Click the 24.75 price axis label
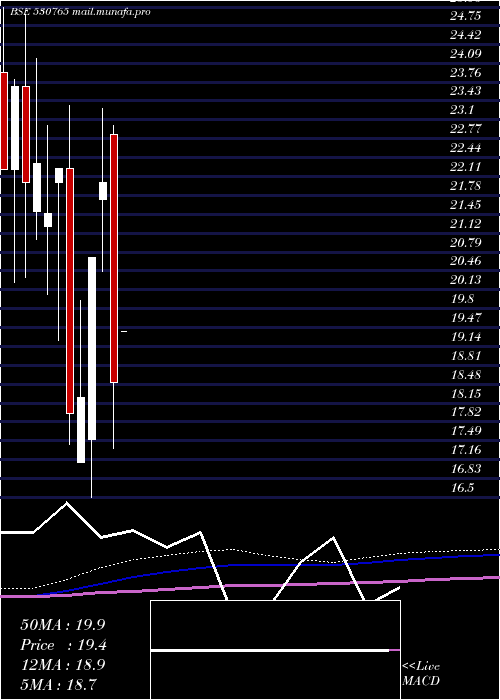500x700 pixels. 466,16
